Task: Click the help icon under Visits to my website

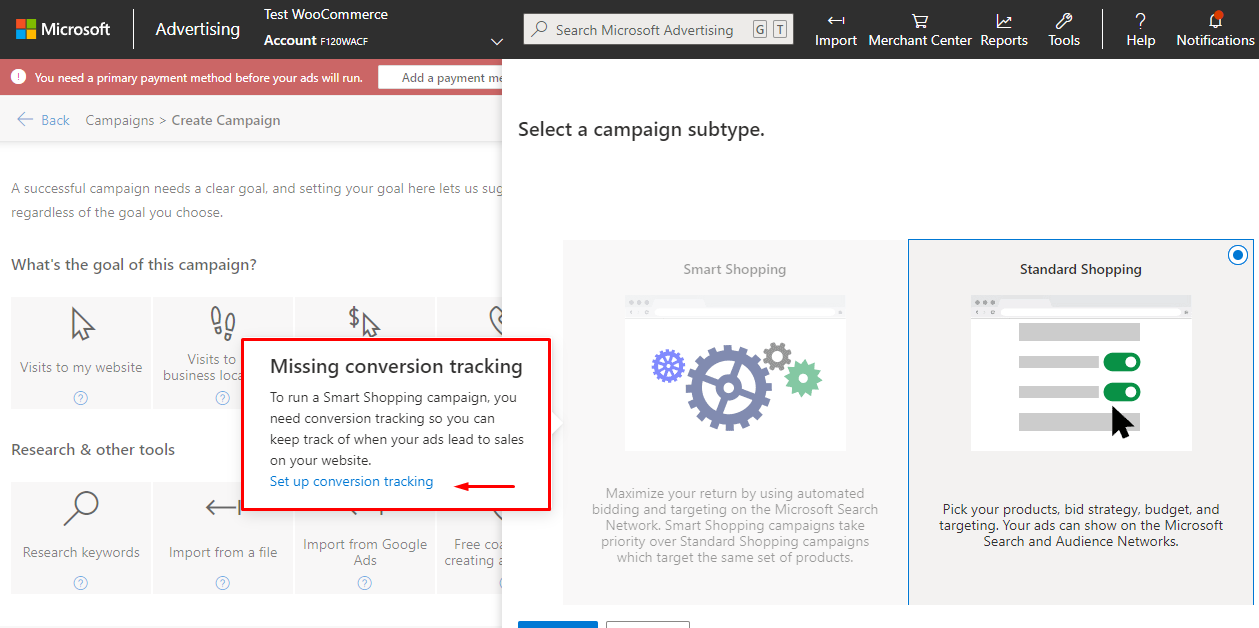Action: click(80, 396)
